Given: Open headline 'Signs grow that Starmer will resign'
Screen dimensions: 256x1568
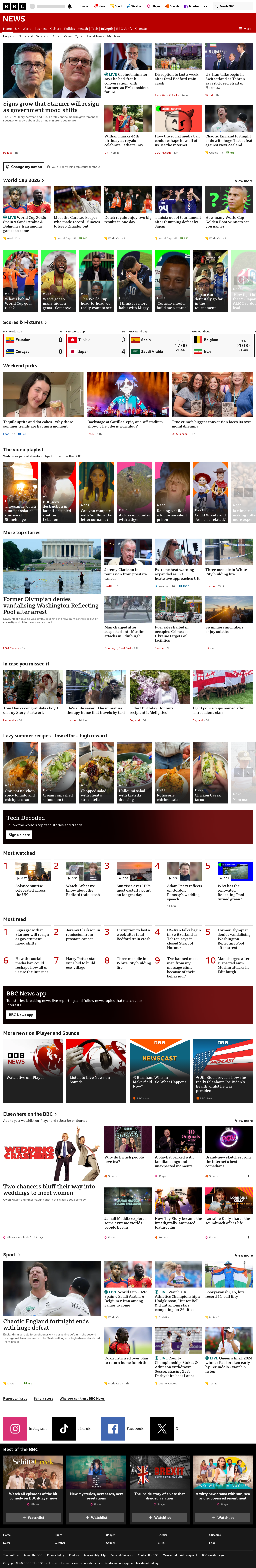Looking at the screenshot, I should [51, 107].
